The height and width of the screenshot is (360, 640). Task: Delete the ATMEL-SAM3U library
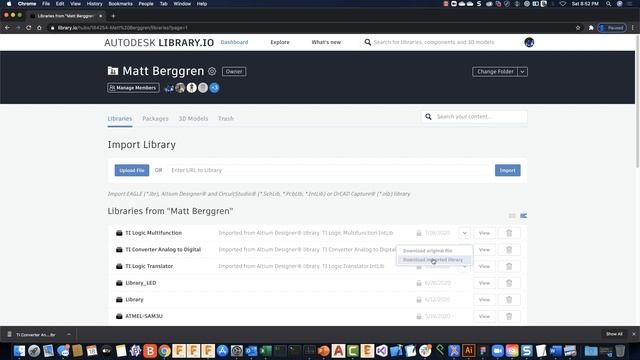pos(509,316)
